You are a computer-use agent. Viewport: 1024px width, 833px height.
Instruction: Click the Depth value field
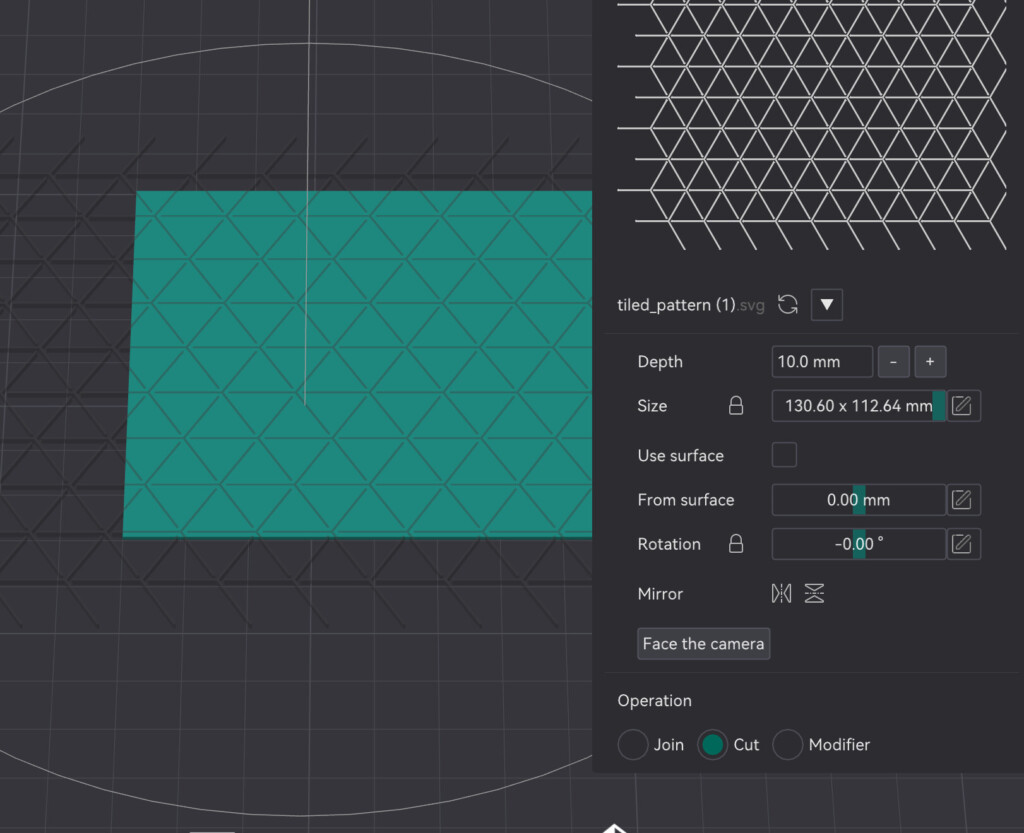822,362
